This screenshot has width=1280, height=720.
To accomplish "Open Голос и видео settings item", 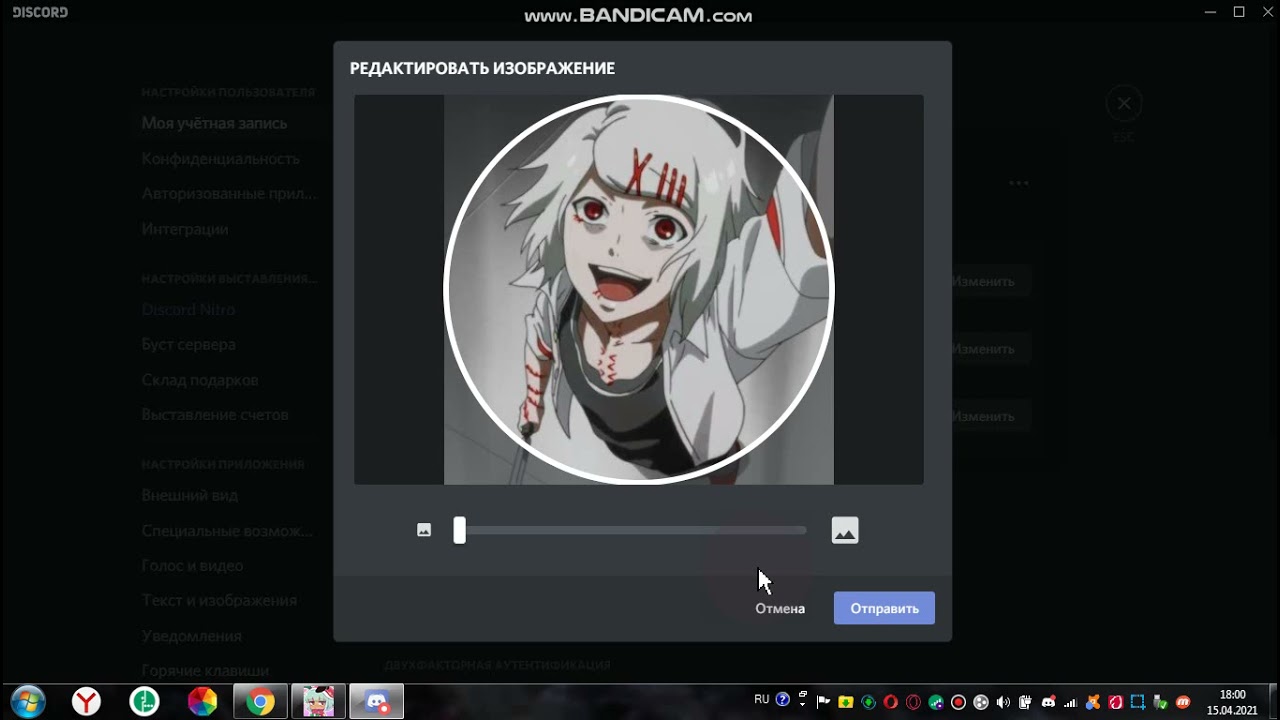I will [192, 565].
